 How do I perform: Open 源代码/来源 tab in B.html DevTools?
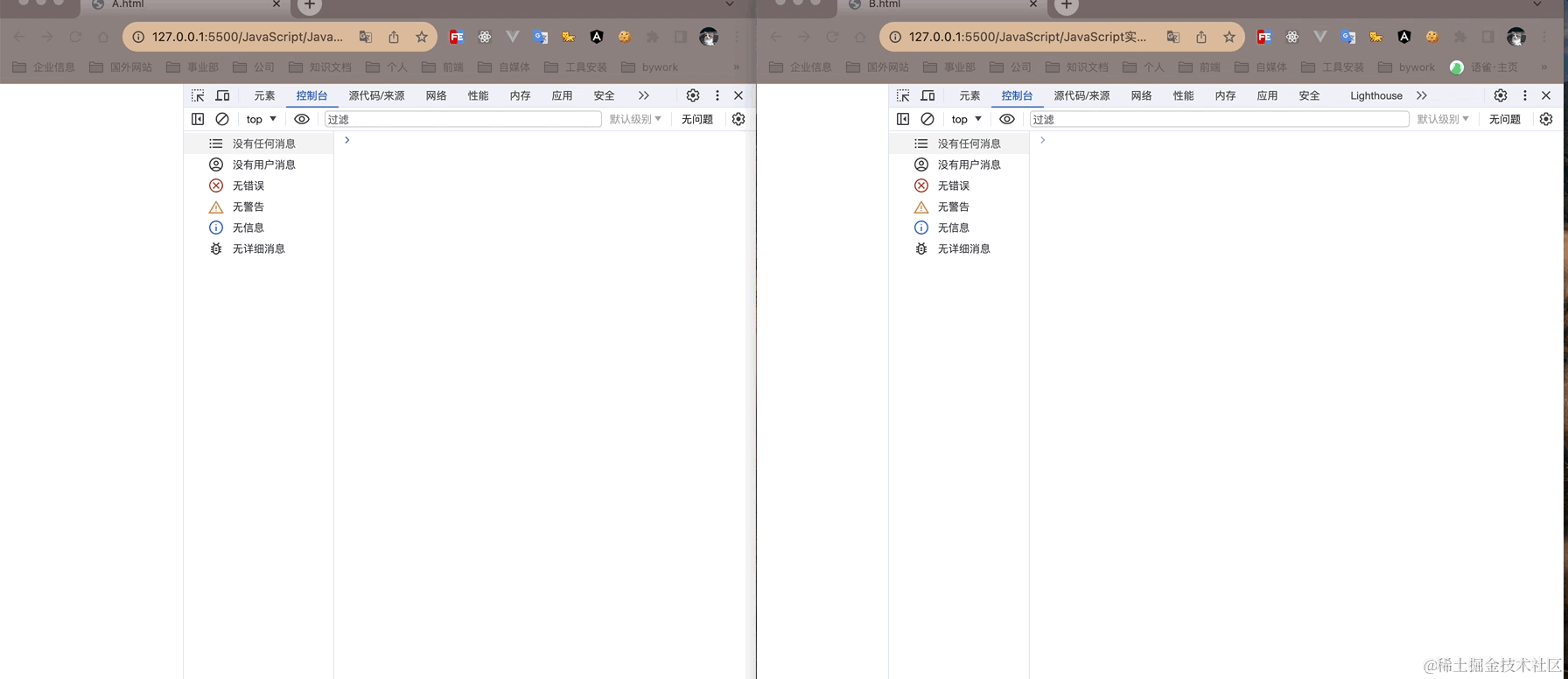click(x=1081, y=95)
